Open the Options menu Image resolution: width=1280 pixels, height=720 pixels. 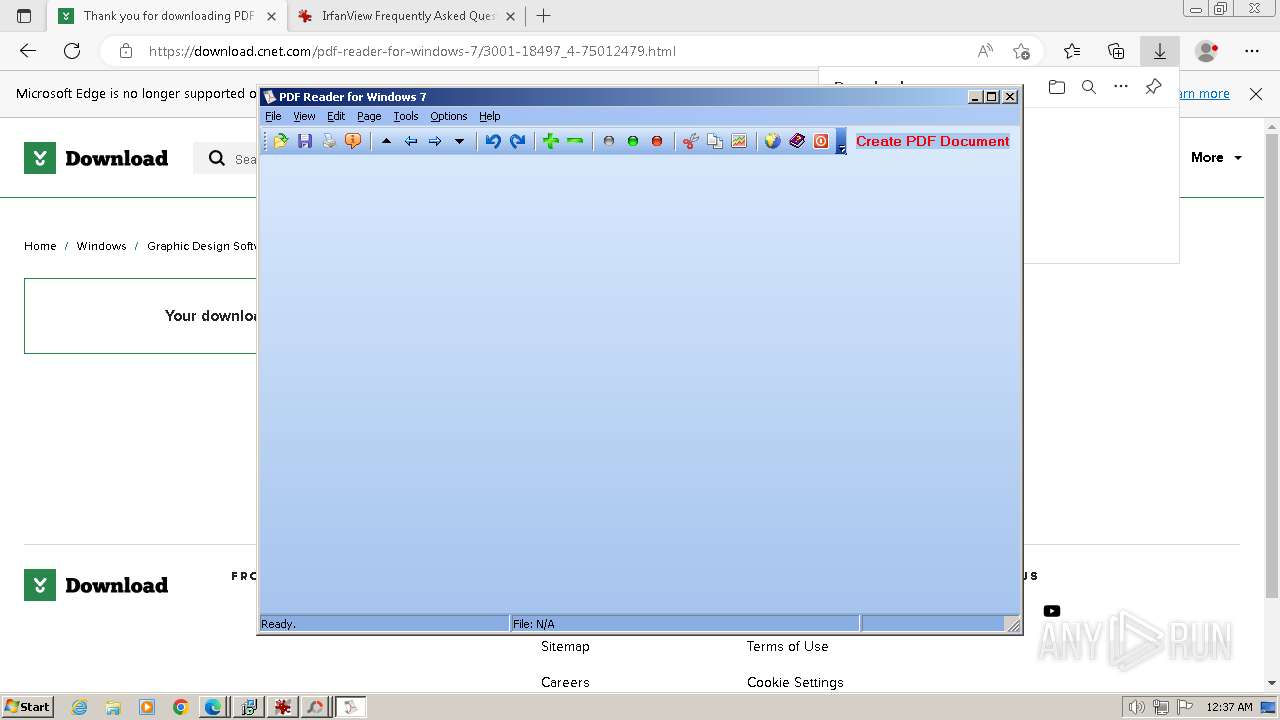click(x=448, y=116)
